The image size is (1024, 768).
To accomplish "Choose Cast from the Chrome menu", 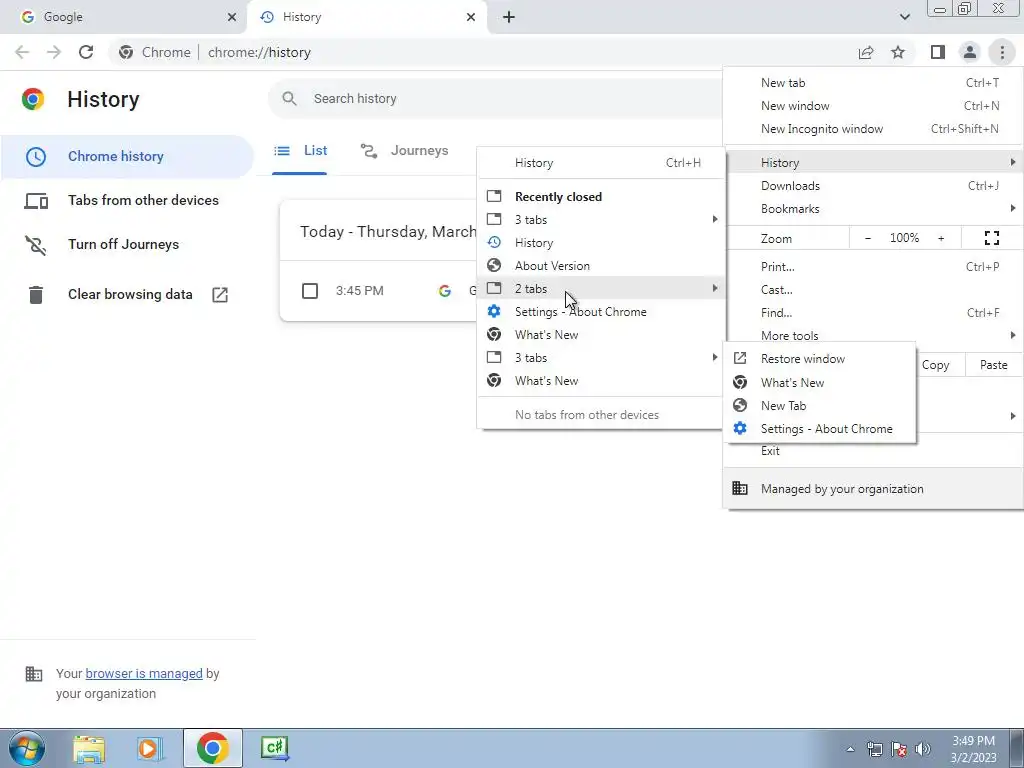I will 873,289.
